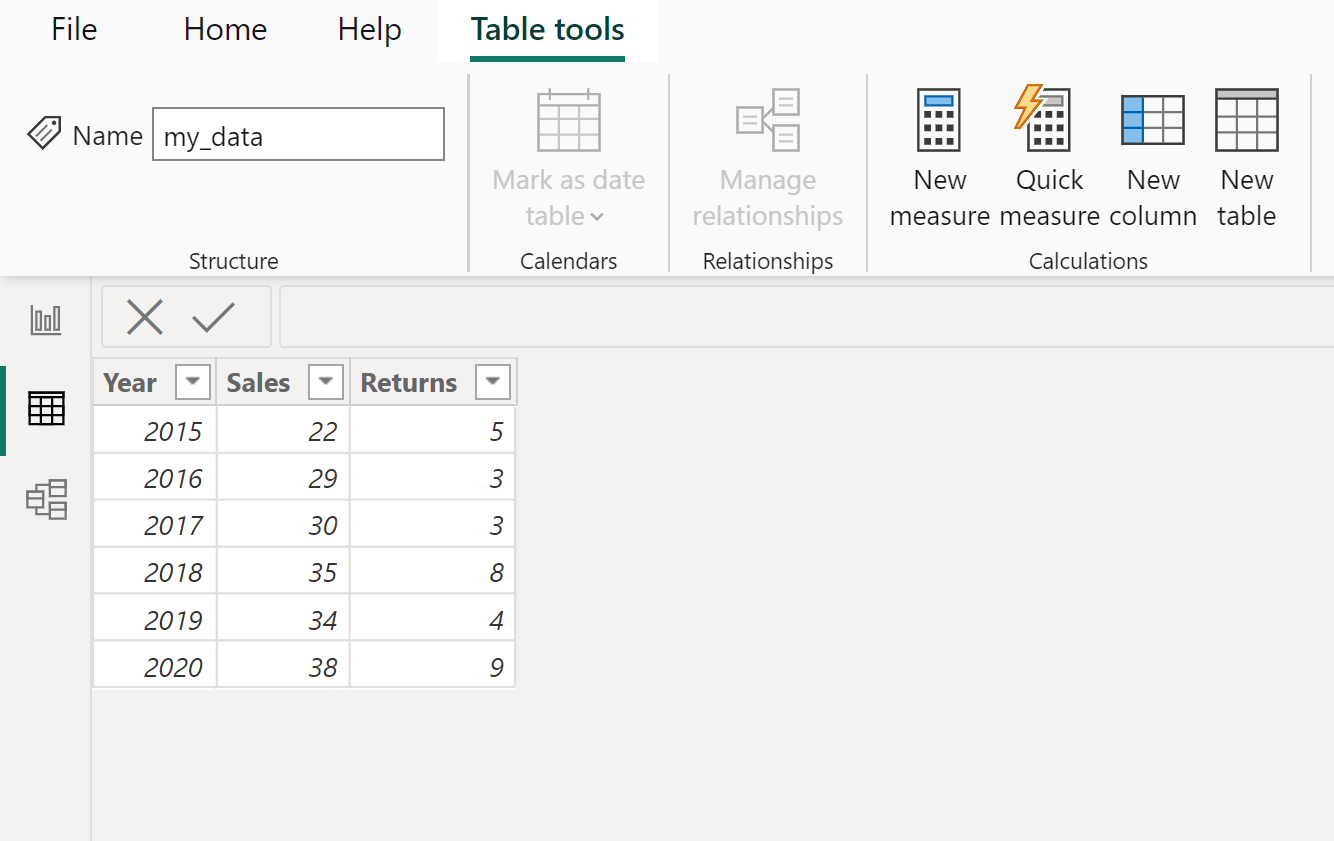Open the File menu
This screenshot has height=841, width=1334.
click(73, 29)
